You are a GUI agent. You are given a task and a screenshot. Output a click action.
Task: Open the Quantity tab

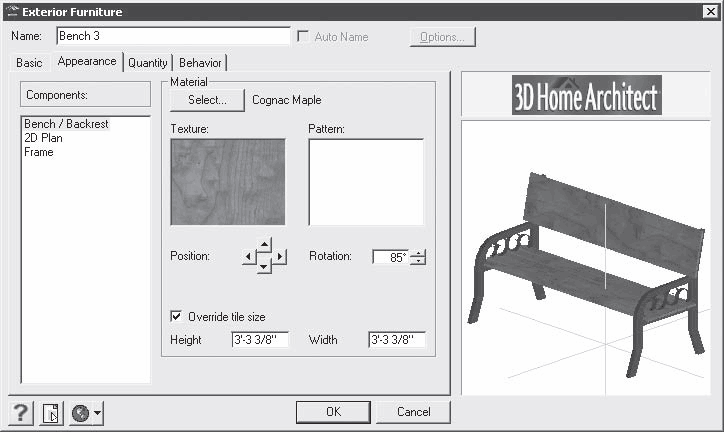[147, 62]
